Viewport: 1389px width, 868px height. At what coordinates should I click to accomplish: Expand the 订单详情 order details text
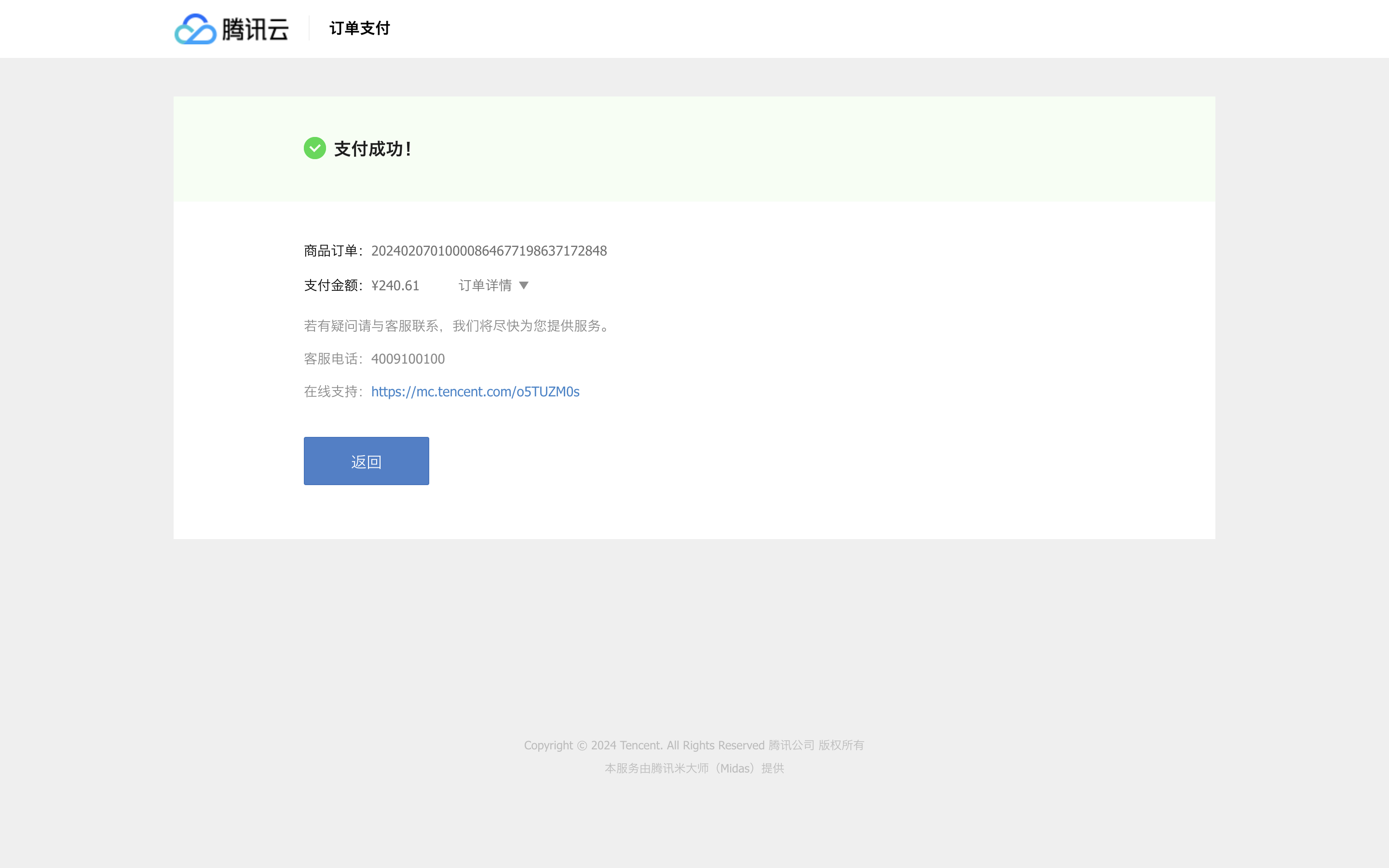pyautogui.click(x=485, y=285)
